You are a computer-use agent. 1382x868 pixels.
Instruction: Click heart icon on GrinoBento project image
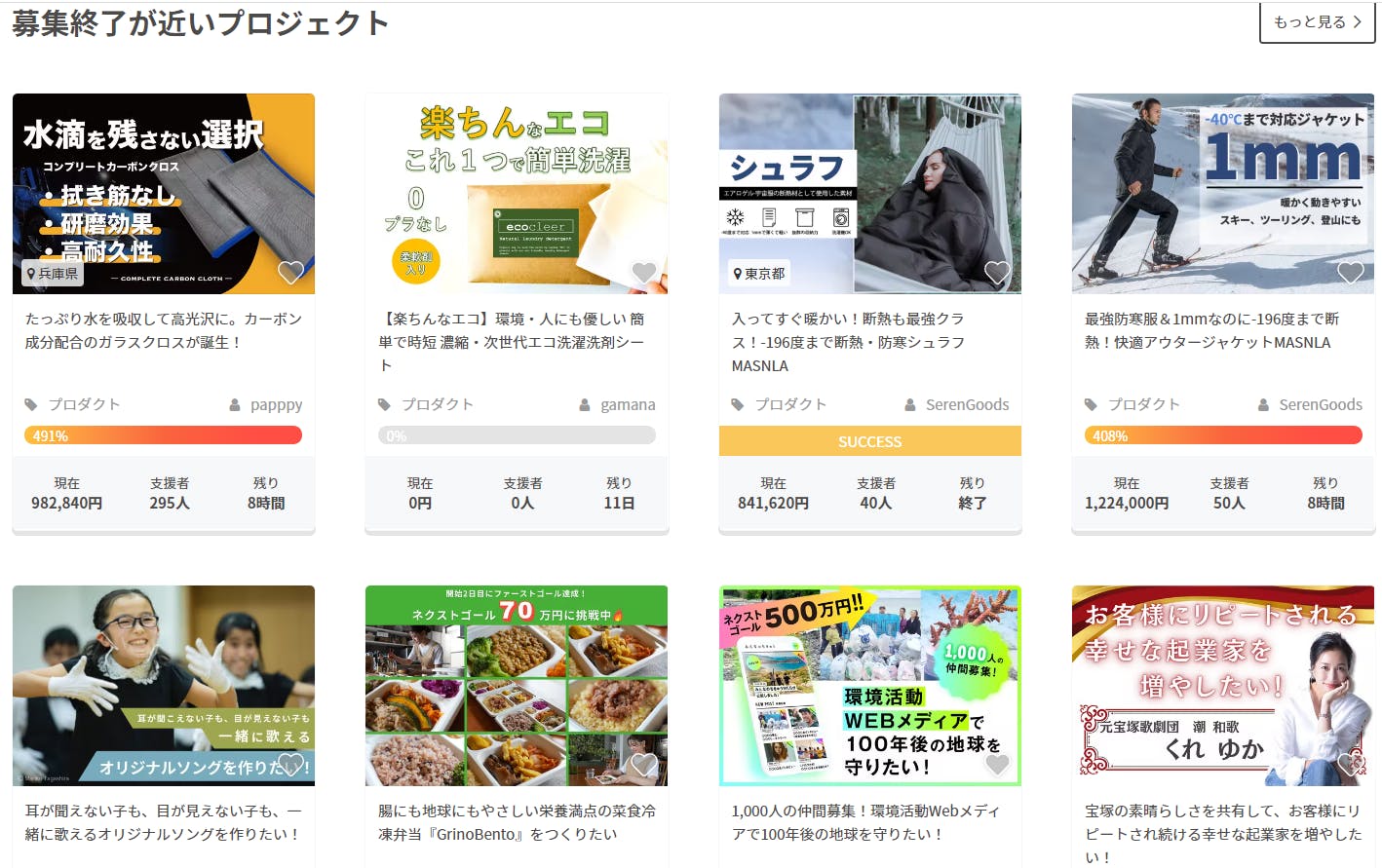click(x=644, y=765)
